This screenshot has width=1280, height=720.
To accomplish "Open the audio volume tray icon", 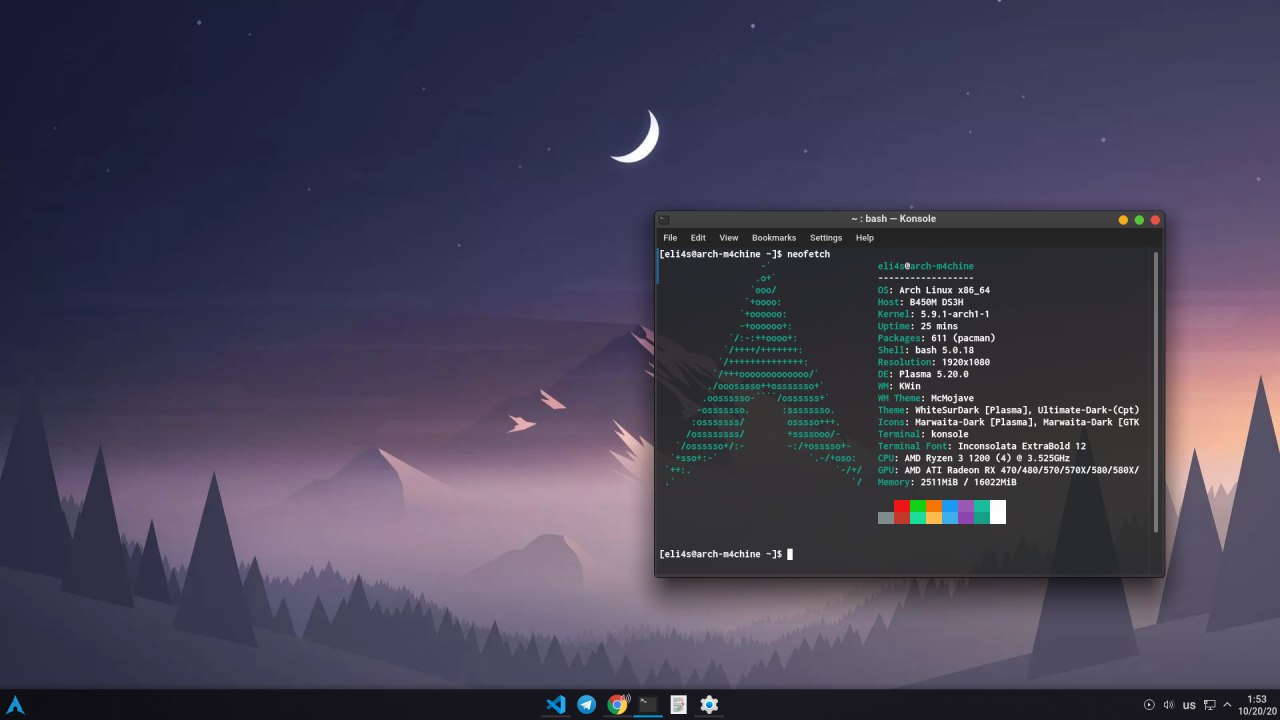I will point(1169,705).
